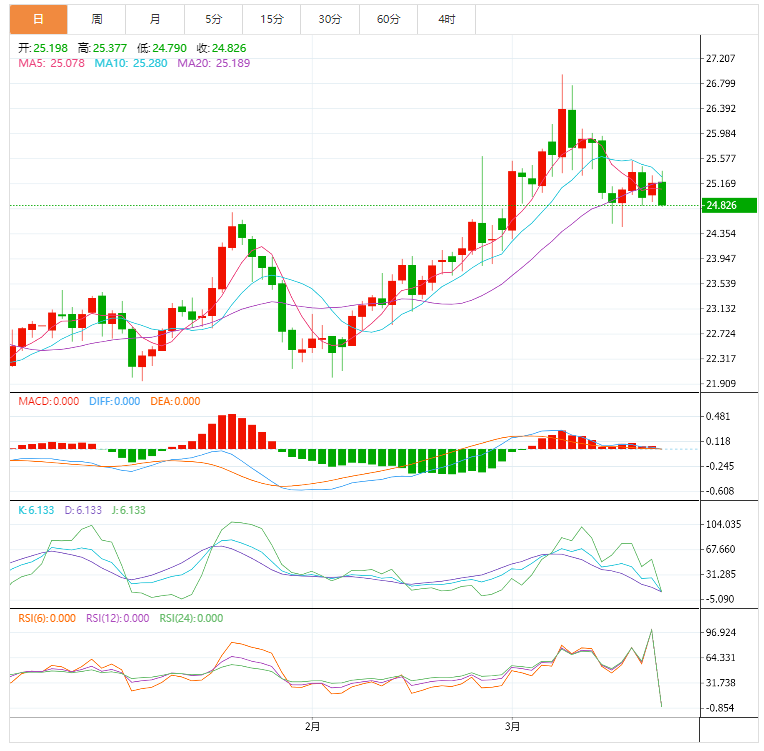Select the 日 (daily) chart tab

[38, 19]
